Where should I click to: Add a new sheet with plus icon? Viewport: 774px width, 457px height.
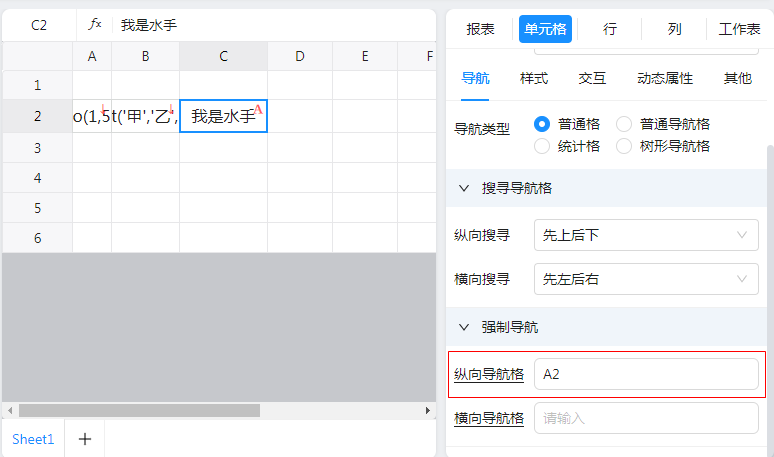tap(85, 439)
